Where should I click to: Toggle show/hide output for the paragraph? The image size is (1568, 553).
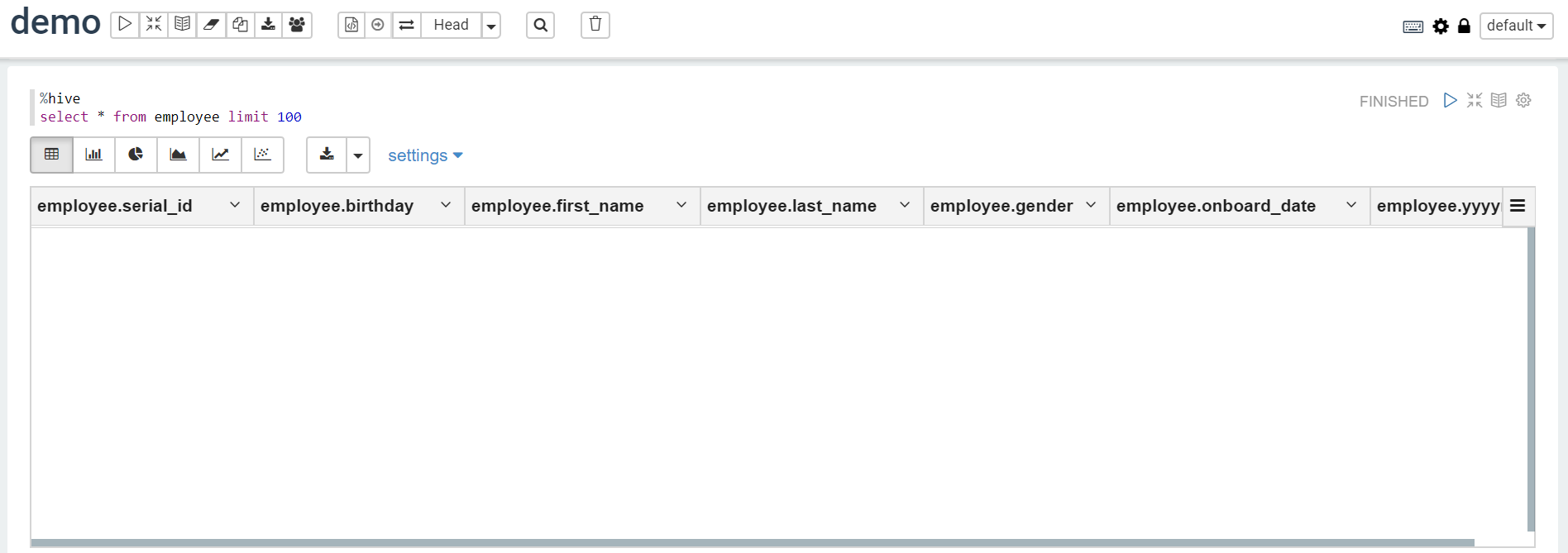coord(1499,101)
